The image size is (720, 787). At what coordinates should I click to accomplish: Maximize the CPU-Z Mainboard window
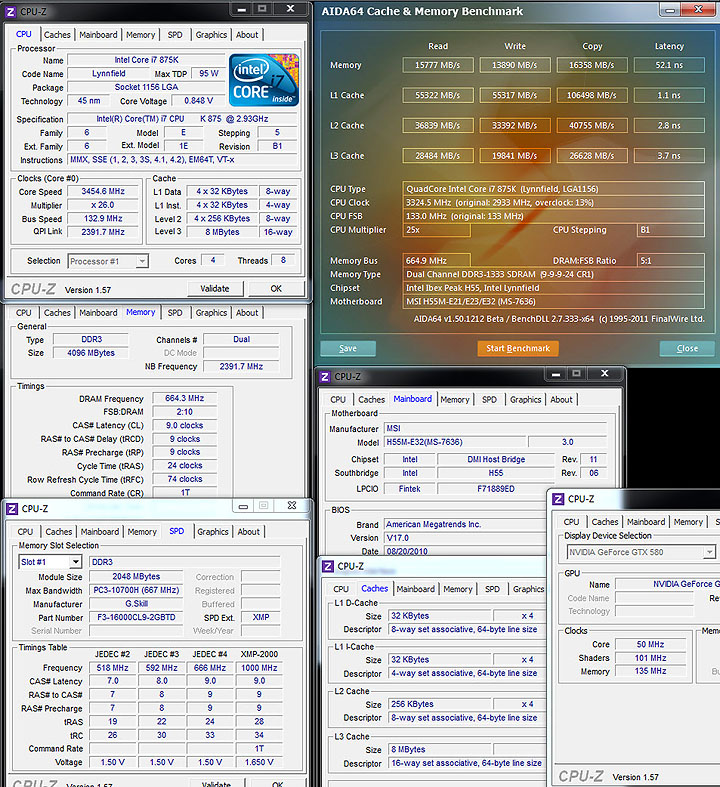(x=577, y=374)
